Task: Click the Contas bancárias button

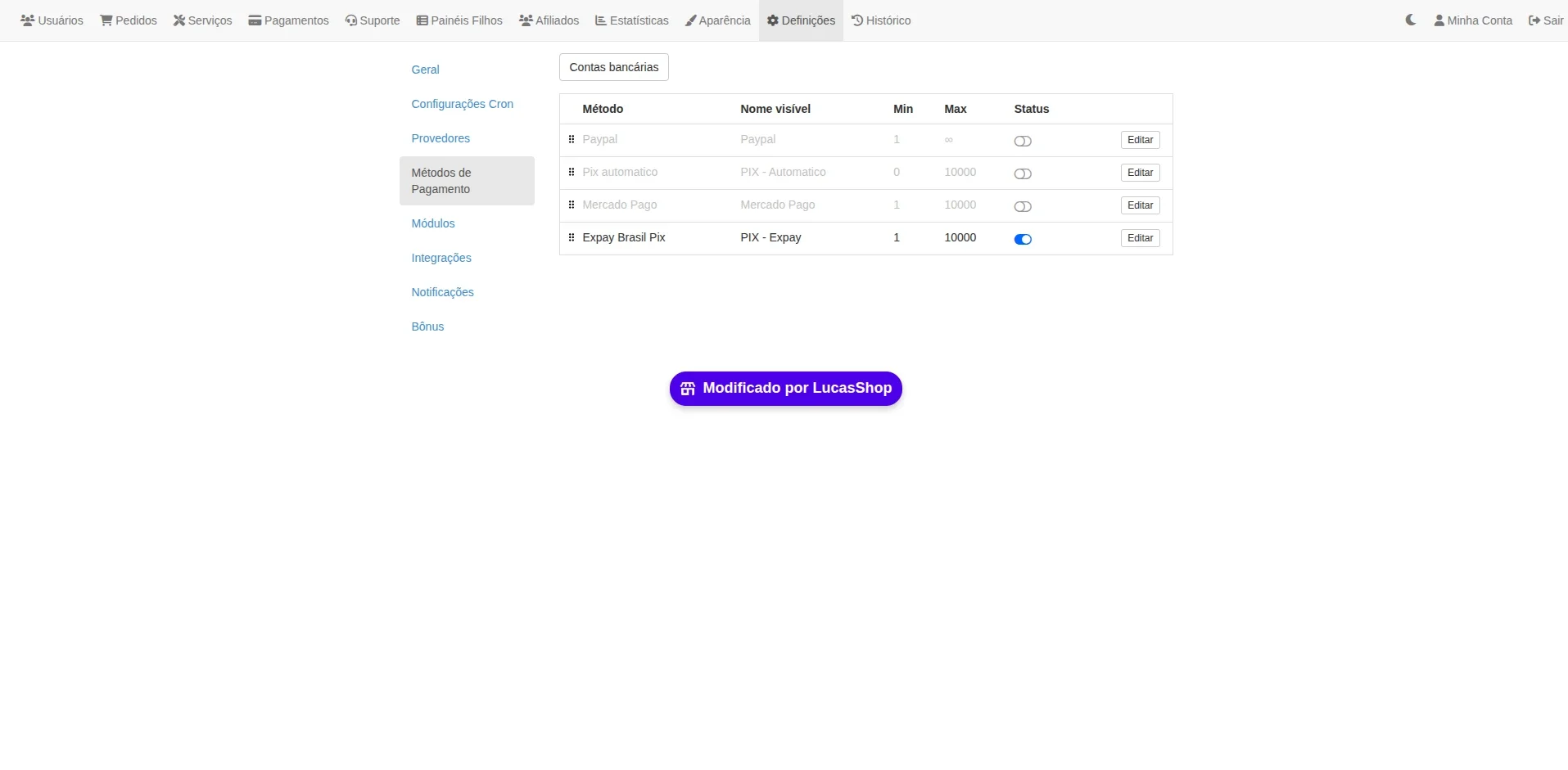Action: click(x=614, y=67)
